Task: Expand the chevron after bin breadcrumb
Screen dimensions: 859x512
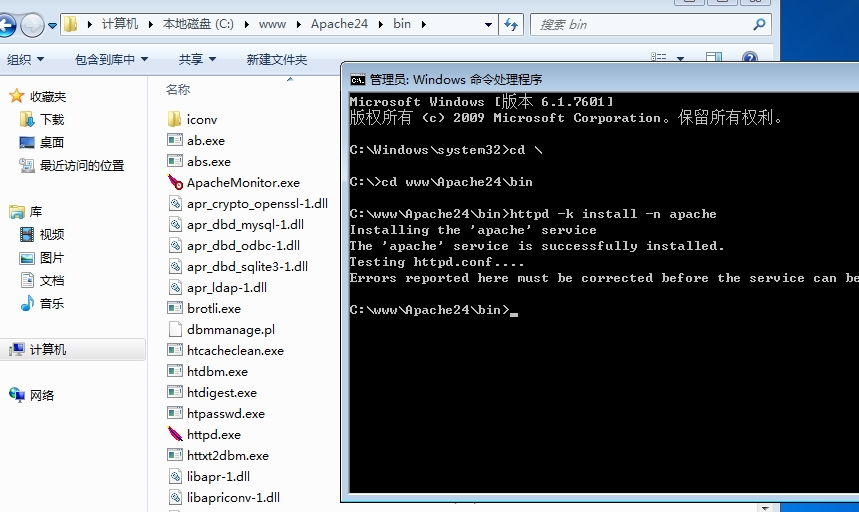Action: pos(423,24)
